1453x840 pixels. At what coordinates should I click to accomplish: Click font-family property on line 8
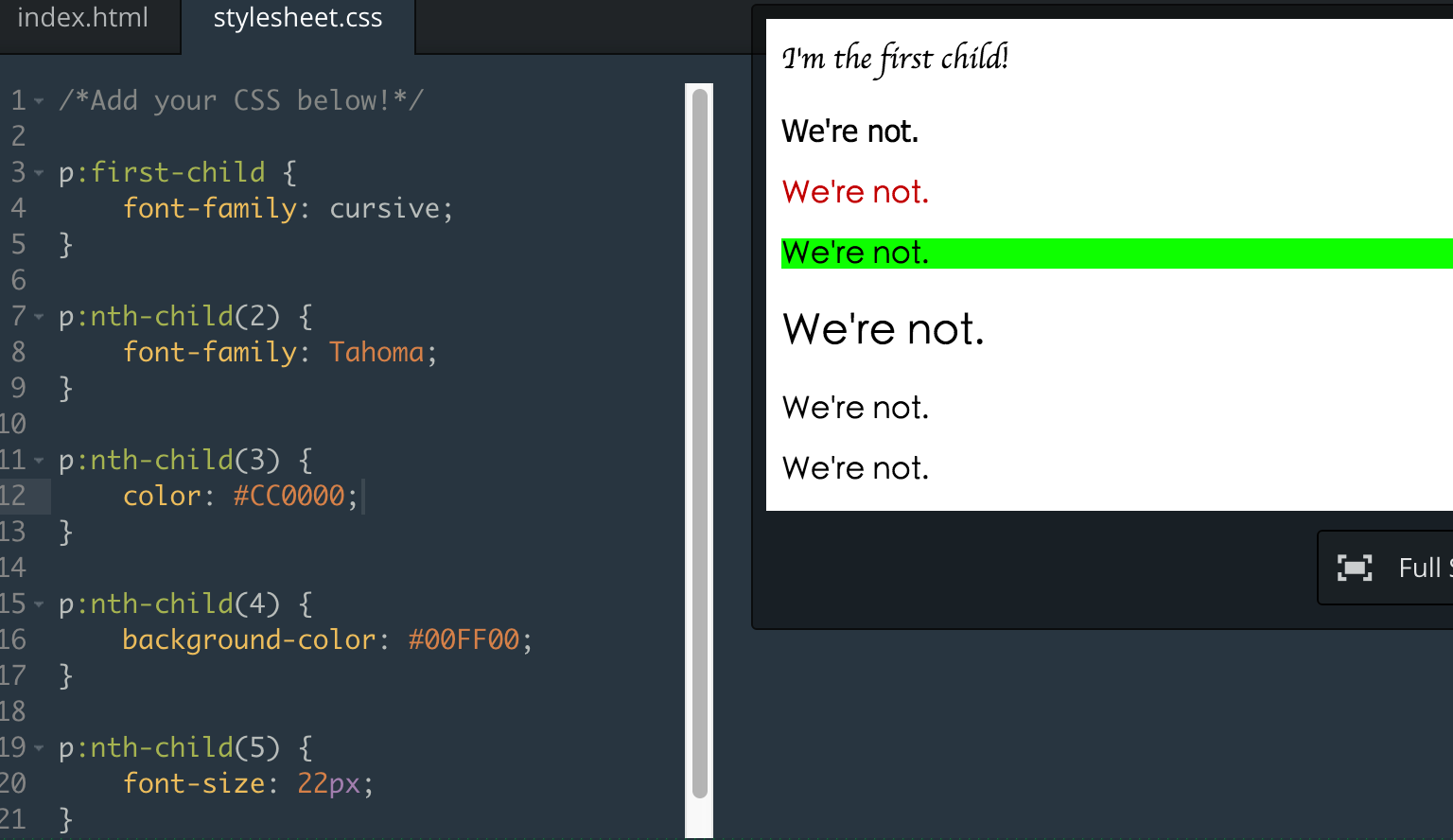point(210,352)
